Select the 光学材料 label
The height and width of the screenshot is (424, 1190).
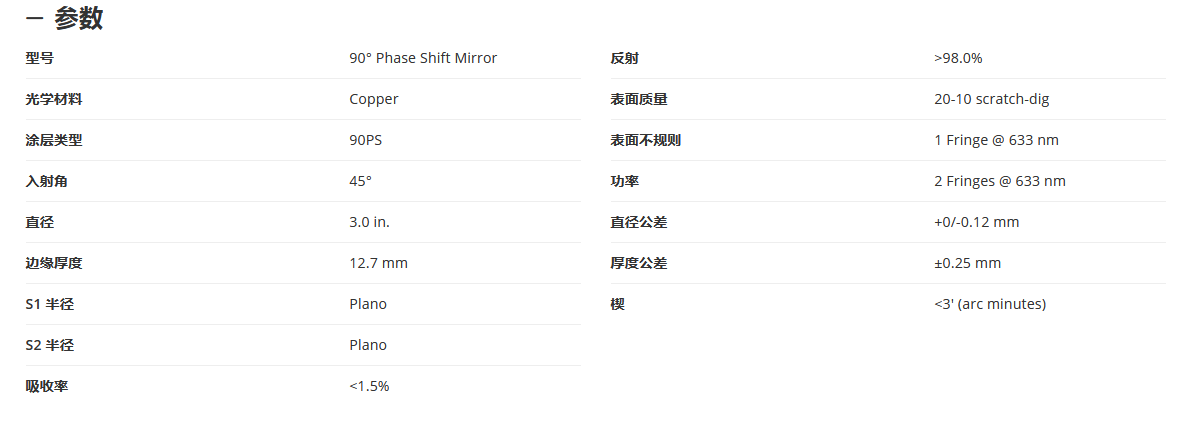point(54,99)
